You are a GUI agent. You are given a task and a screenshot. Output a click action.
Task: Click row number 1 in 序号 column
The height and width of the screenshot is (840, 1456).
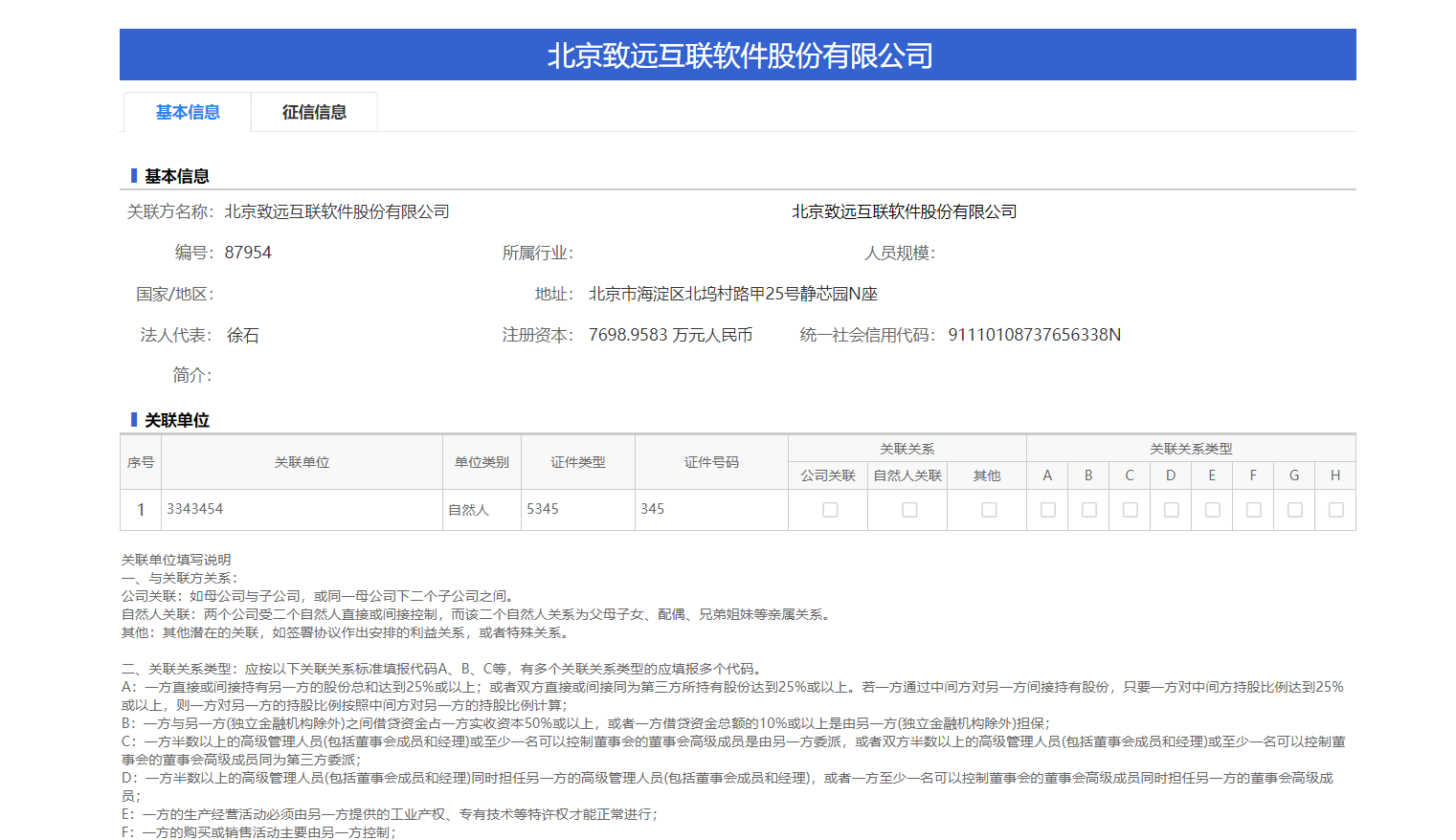tap(141, 510)
